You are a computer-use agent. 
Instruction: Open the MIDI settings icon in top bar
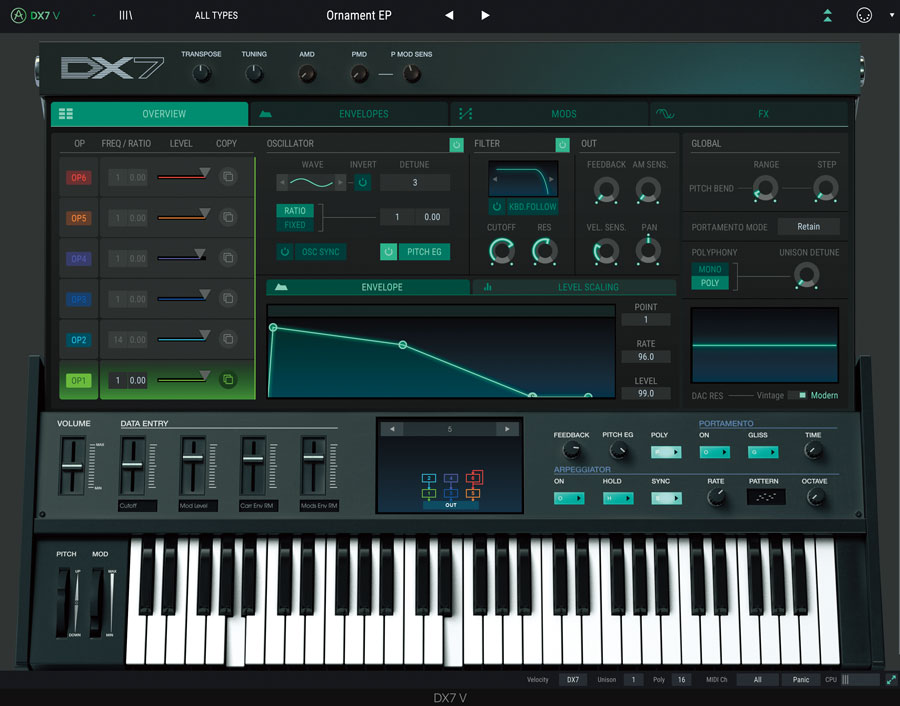[864, 15]
